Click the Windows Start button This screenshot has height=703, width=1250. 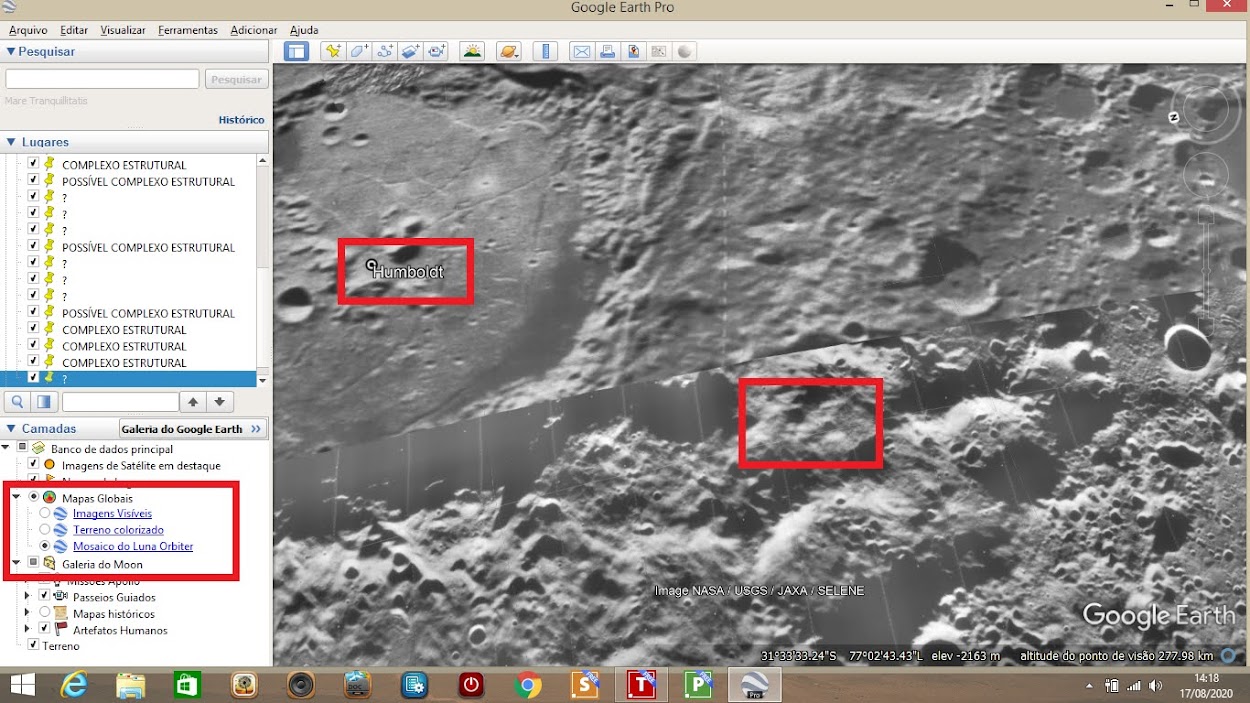(x=22, y=685)
